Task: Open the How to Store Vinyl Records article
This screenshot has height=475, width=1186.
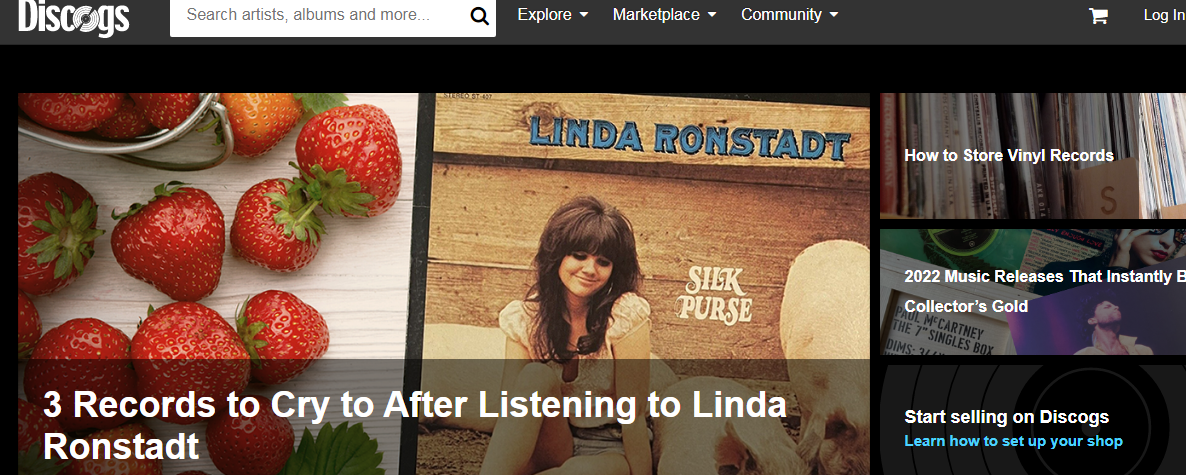Action: click(1009, 156)
